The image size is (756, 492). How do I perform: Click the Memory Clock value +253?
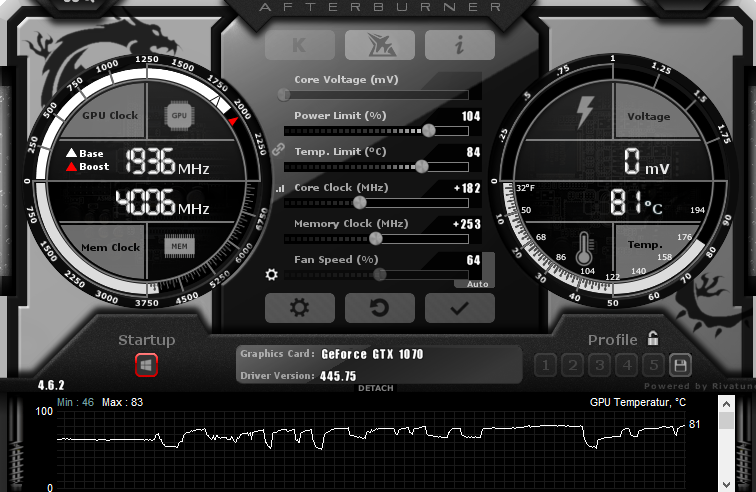(x=467, y=224)
